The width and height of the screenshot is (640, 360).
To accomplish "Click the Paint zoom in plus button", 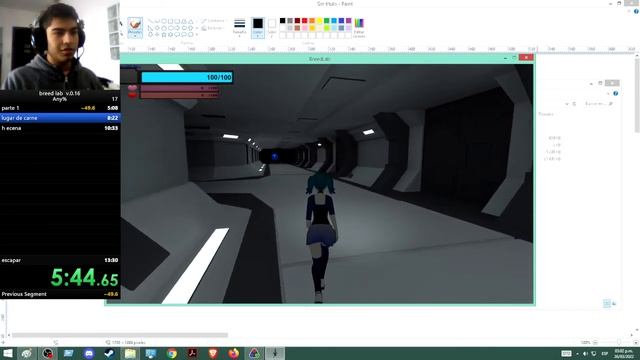I will [636, 342].
